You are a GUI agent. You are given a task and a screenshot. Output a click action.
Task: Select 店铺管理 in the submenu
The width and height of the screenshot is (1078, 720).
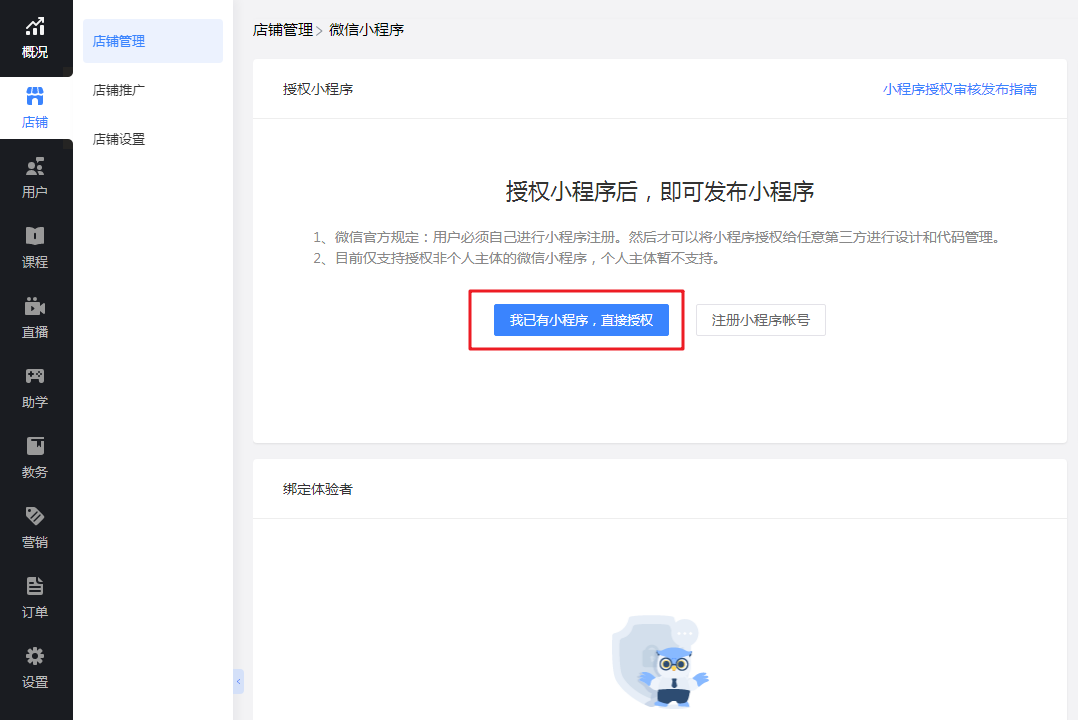click(x=153, y=41)
